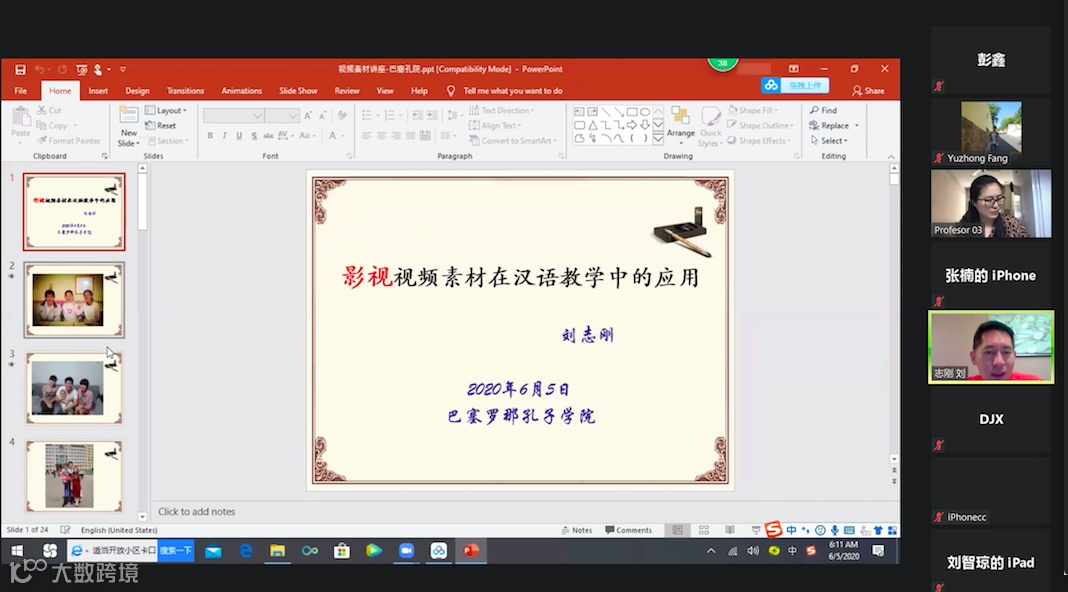The height and width of the screenshot is (592, 1068).
Task: Open the Zoom icon in the taskbar
Action: coord(406,550)
